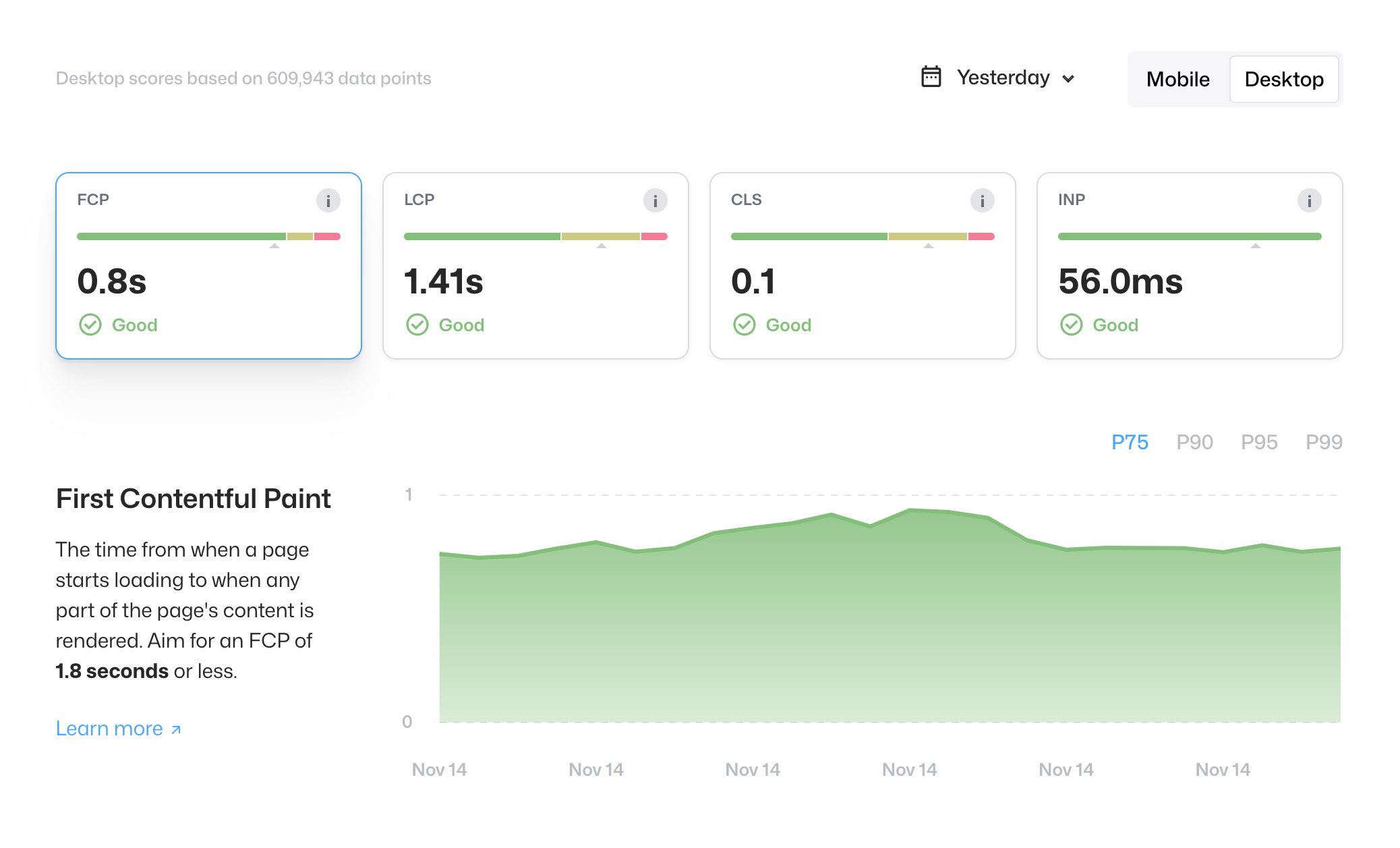Select the INP metric card
1400x848 pixels.
1190,266
